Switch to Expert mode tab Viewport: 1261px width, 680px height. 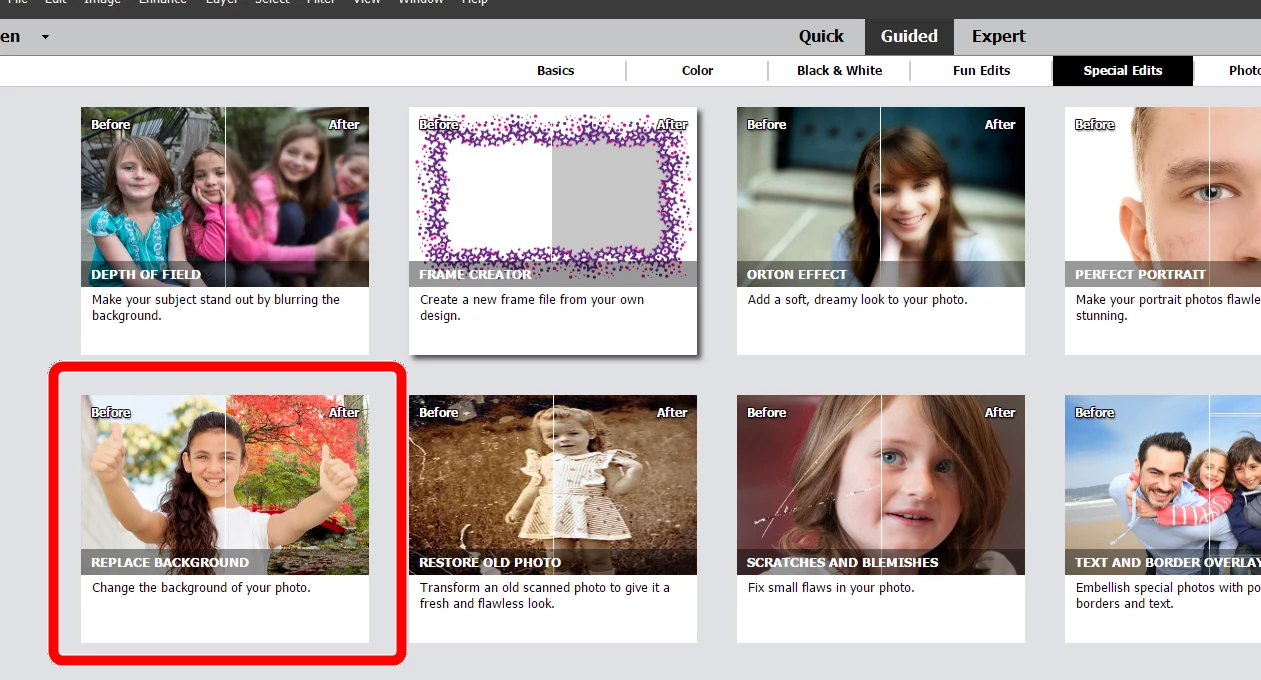[x=999, y=36]
